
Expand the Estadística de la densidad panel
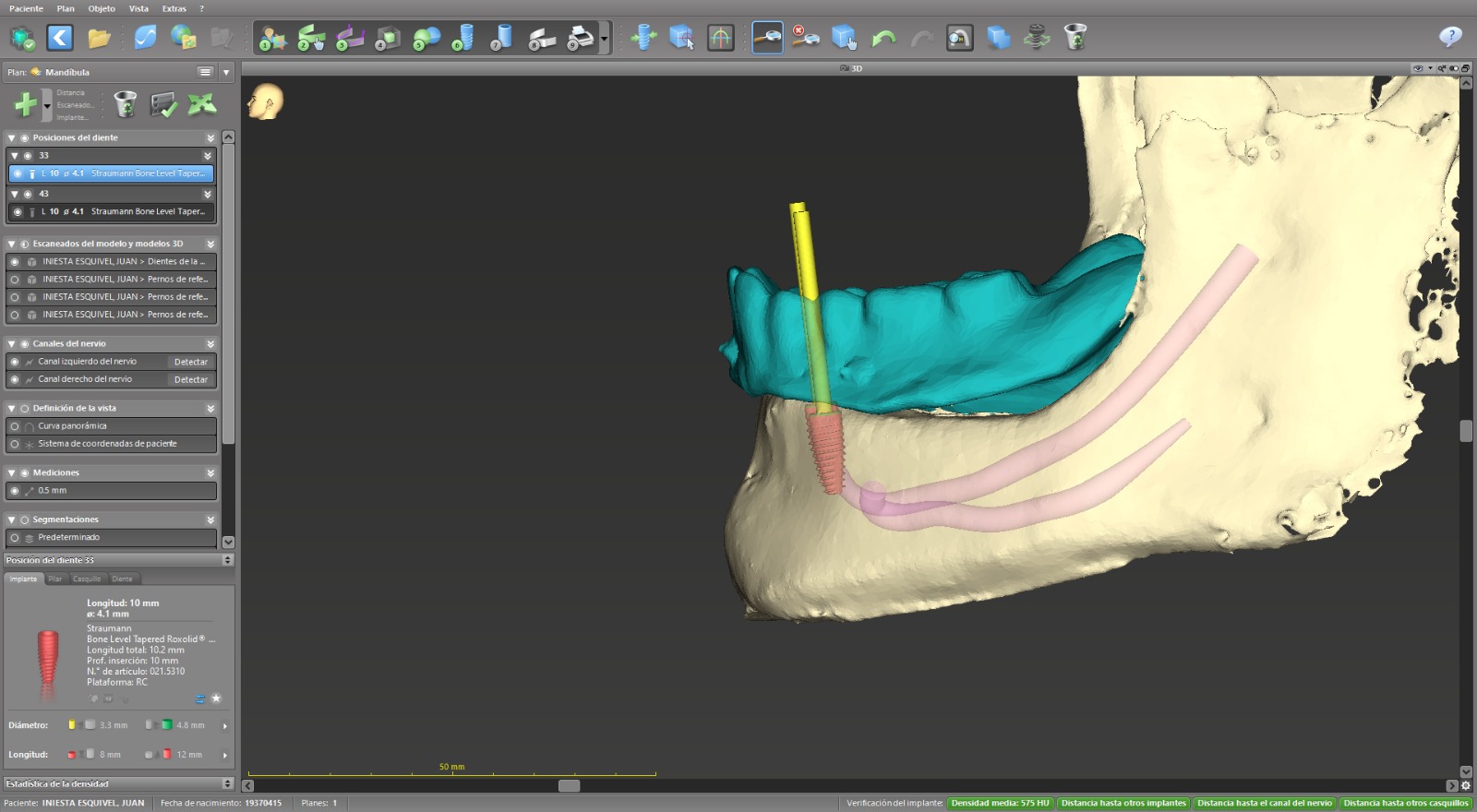point(228,783)
